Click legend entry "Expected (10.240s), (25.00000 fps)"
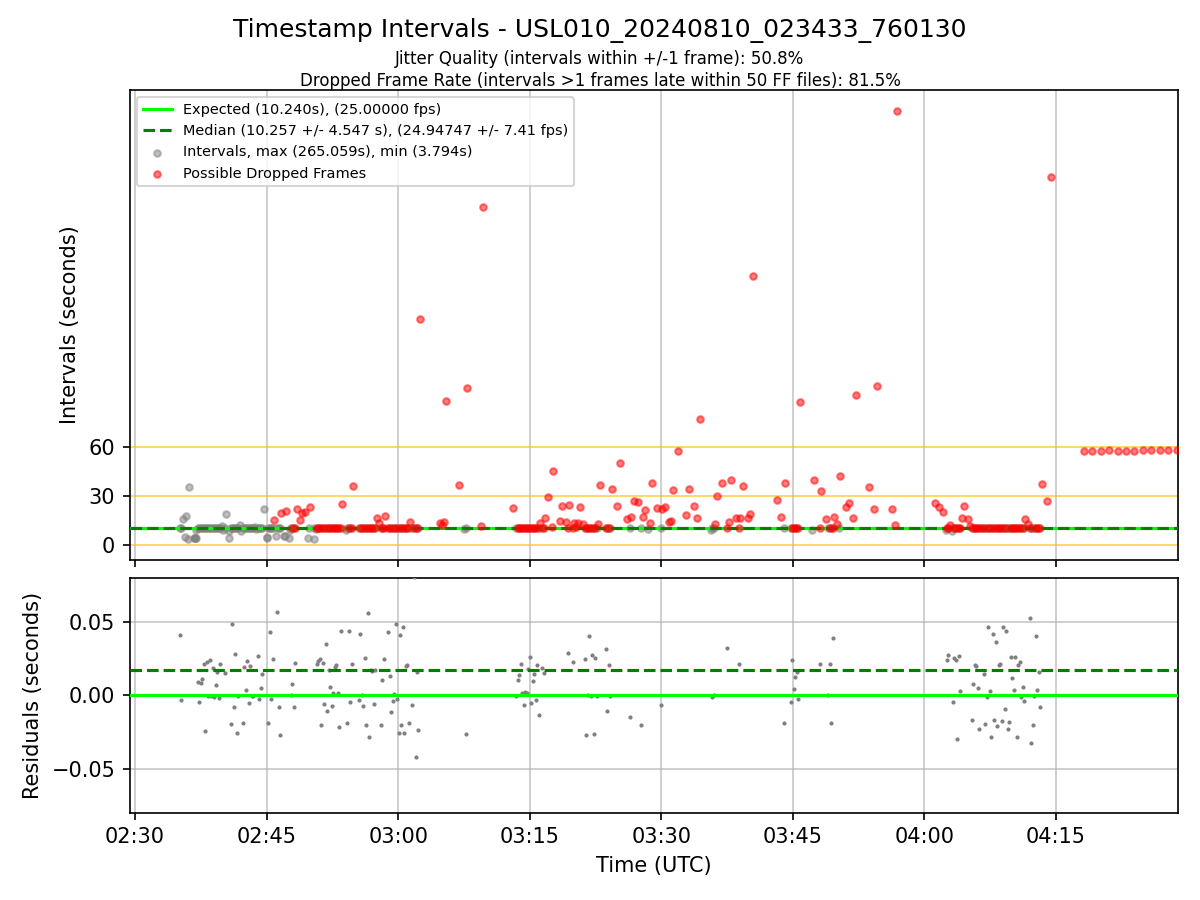The height and width of the screenshot is (900, 1200). [x=312, y=109]
